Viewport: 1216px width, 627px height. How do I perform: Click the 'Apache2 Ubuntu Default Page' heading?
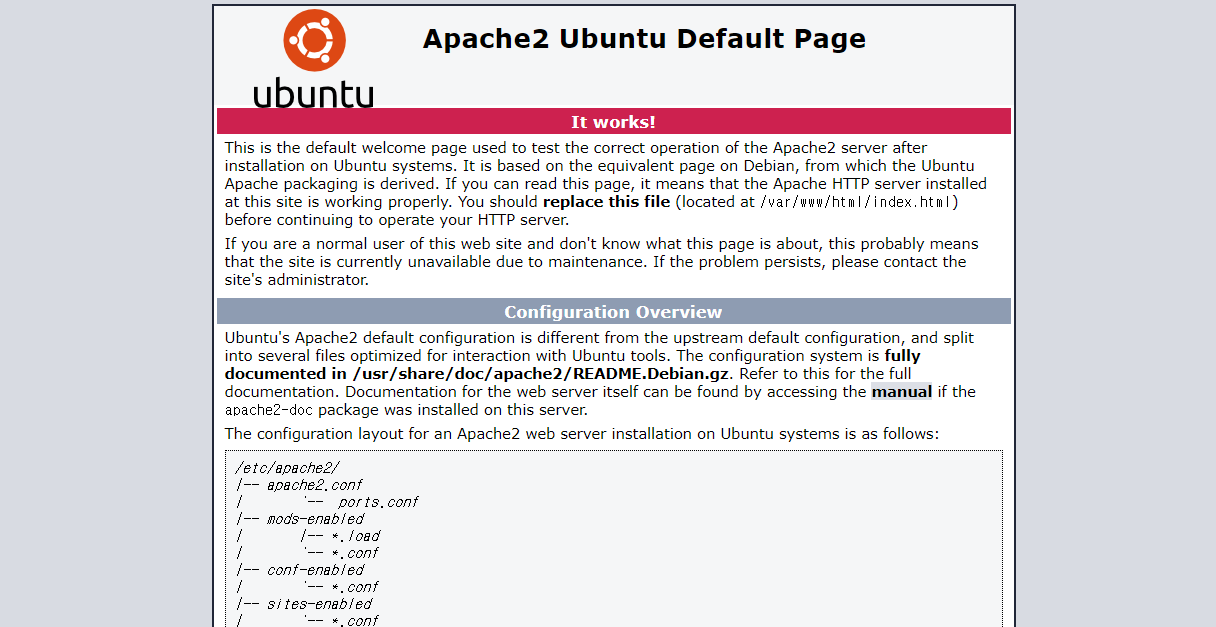tap(644, 39)
